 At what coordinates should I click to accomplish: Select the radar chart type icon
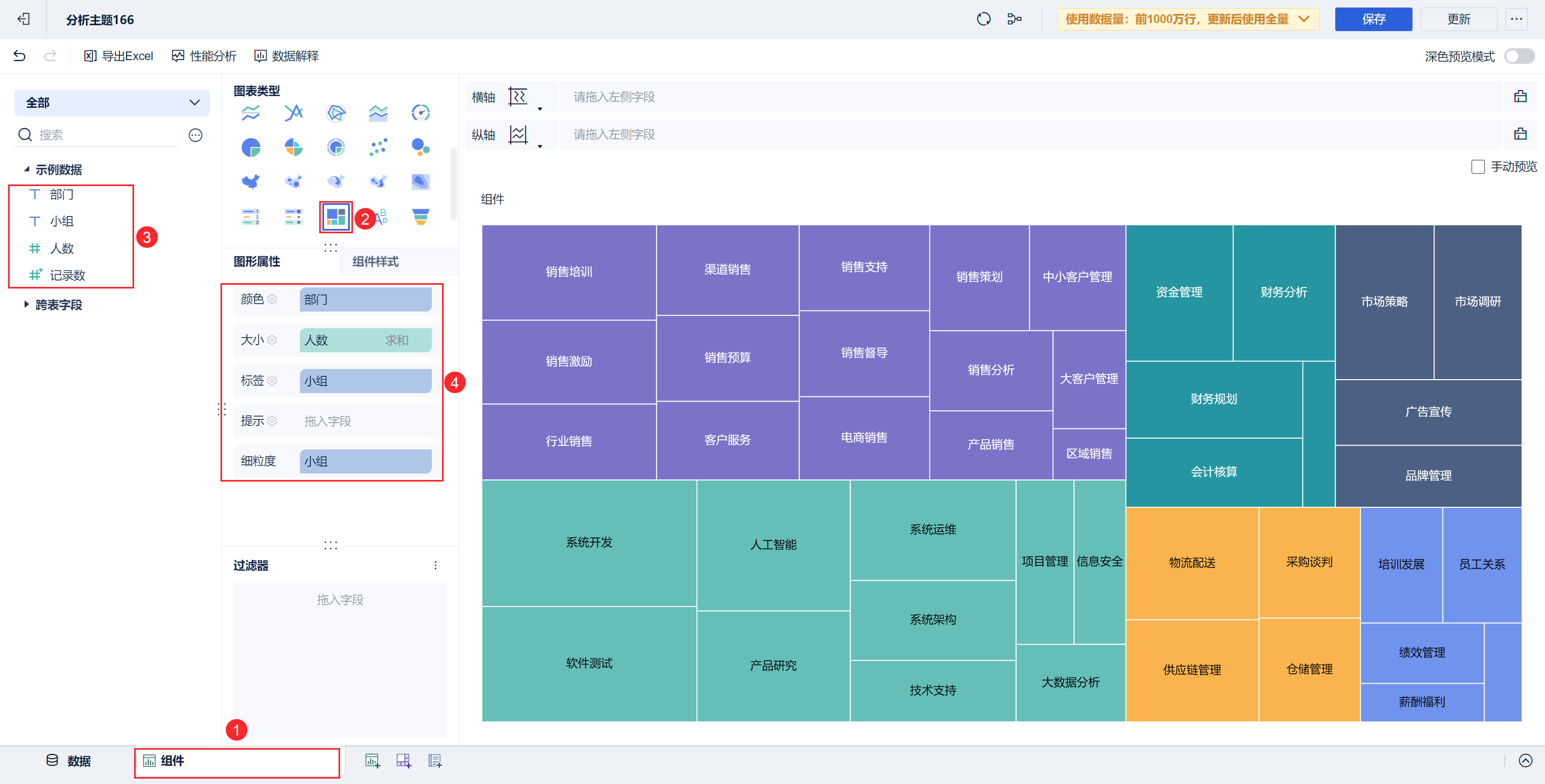[x=335, y=113]
